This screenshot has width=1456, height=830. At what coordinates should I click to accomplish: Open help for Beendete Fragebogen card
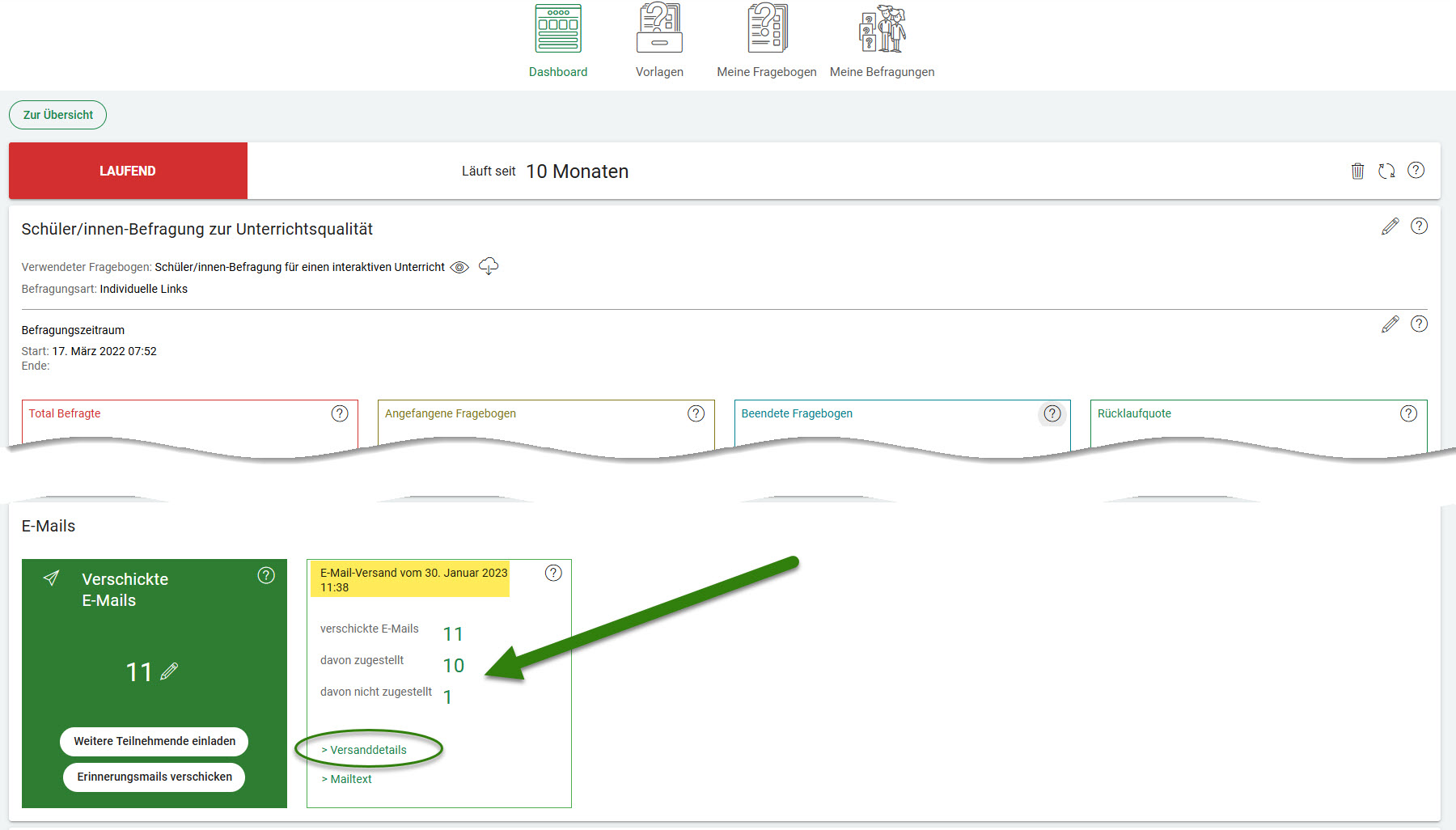point(1052,413)
